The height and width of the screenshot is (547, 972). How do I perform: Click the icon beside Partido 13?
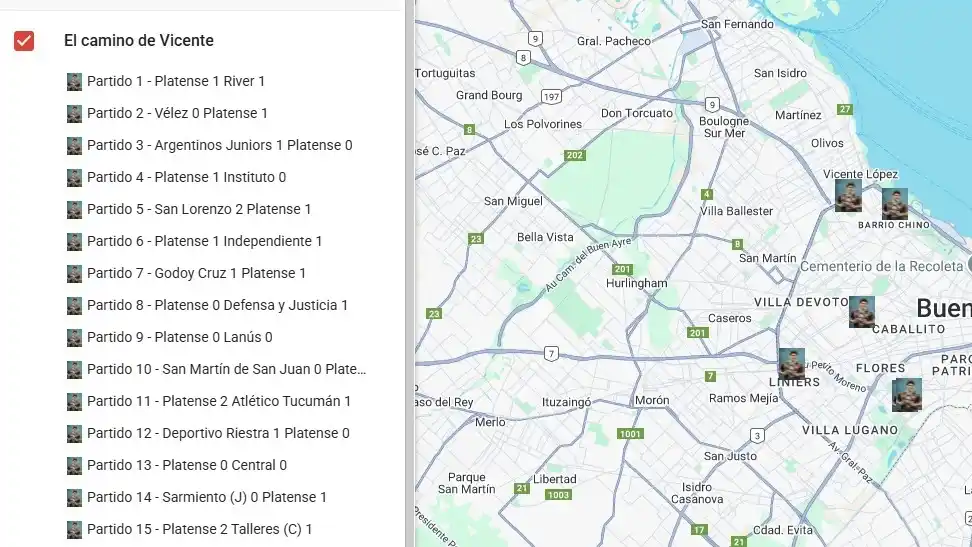[74, 465]
